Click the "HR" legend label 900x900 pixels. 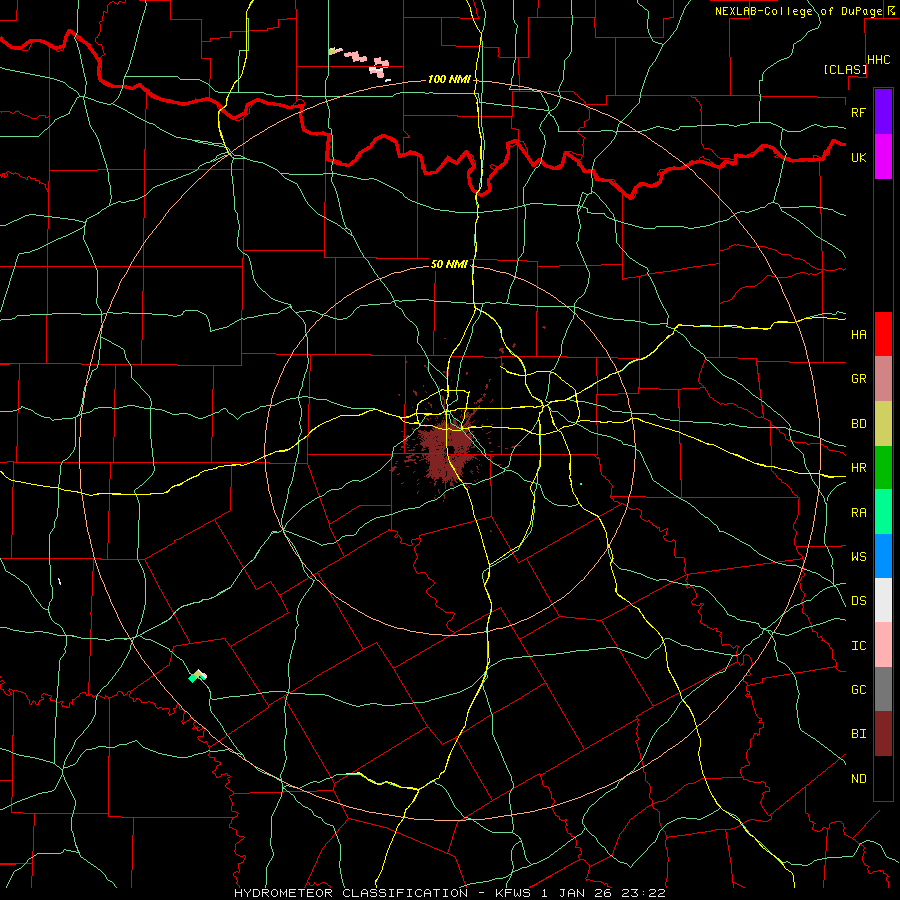[858, 468]
